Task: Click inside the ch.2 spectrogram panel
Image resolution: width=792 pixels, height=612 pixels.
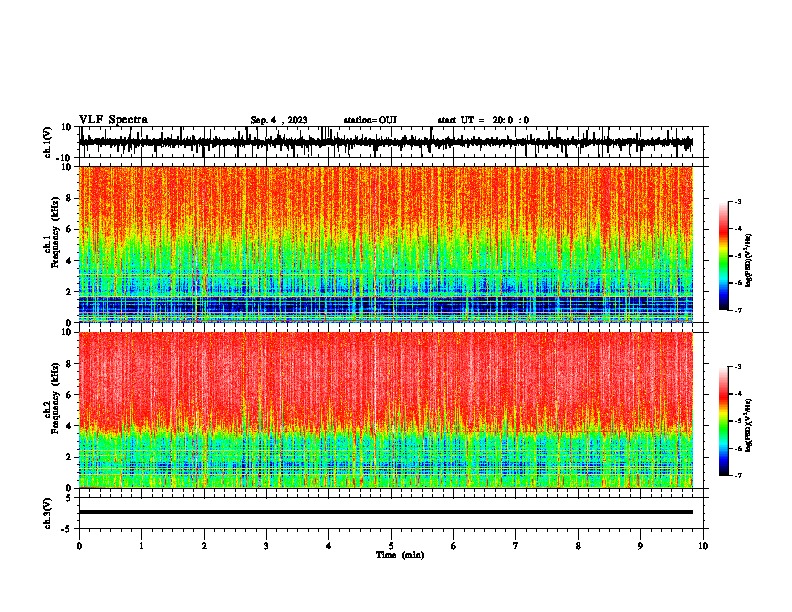Action: pyautogui.click(x=386, y=410)
